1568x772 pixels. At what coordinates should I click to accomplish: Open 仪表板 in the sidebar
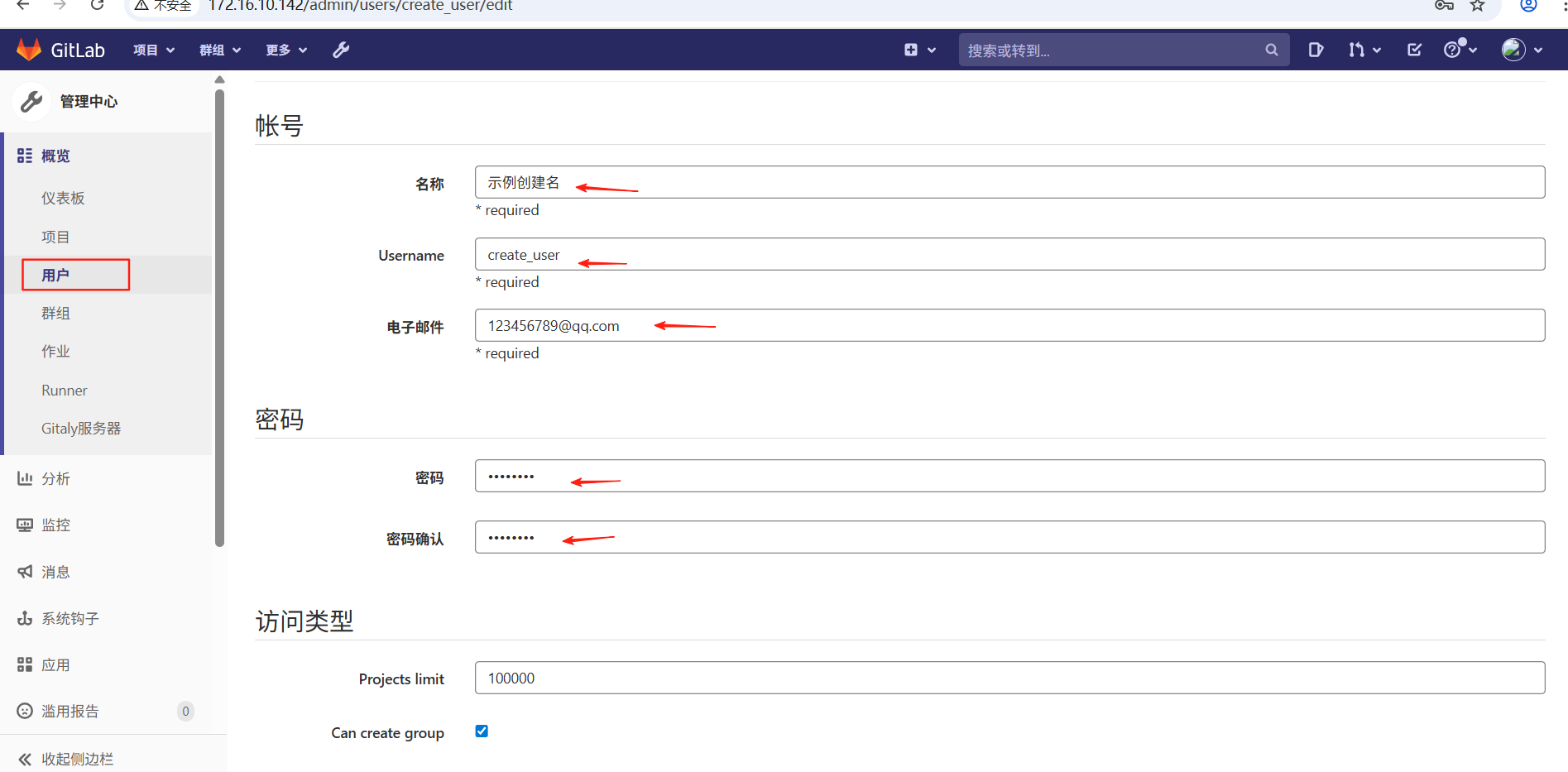coord(63,198)
